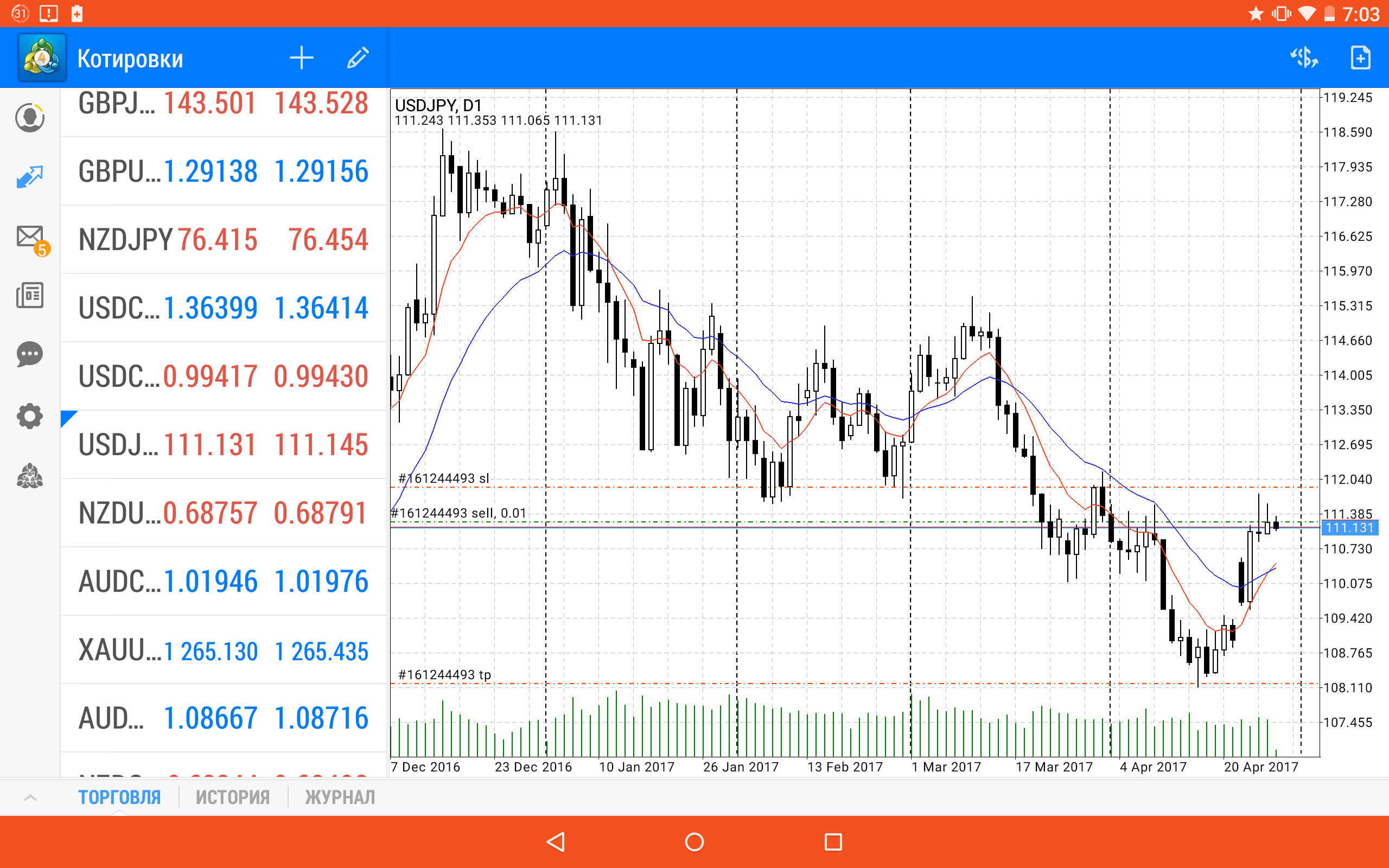This screenshot has width=1389, height=868.
Task: Select the AUDC… 1.01946 quote row
Action: tap(224, 581)
